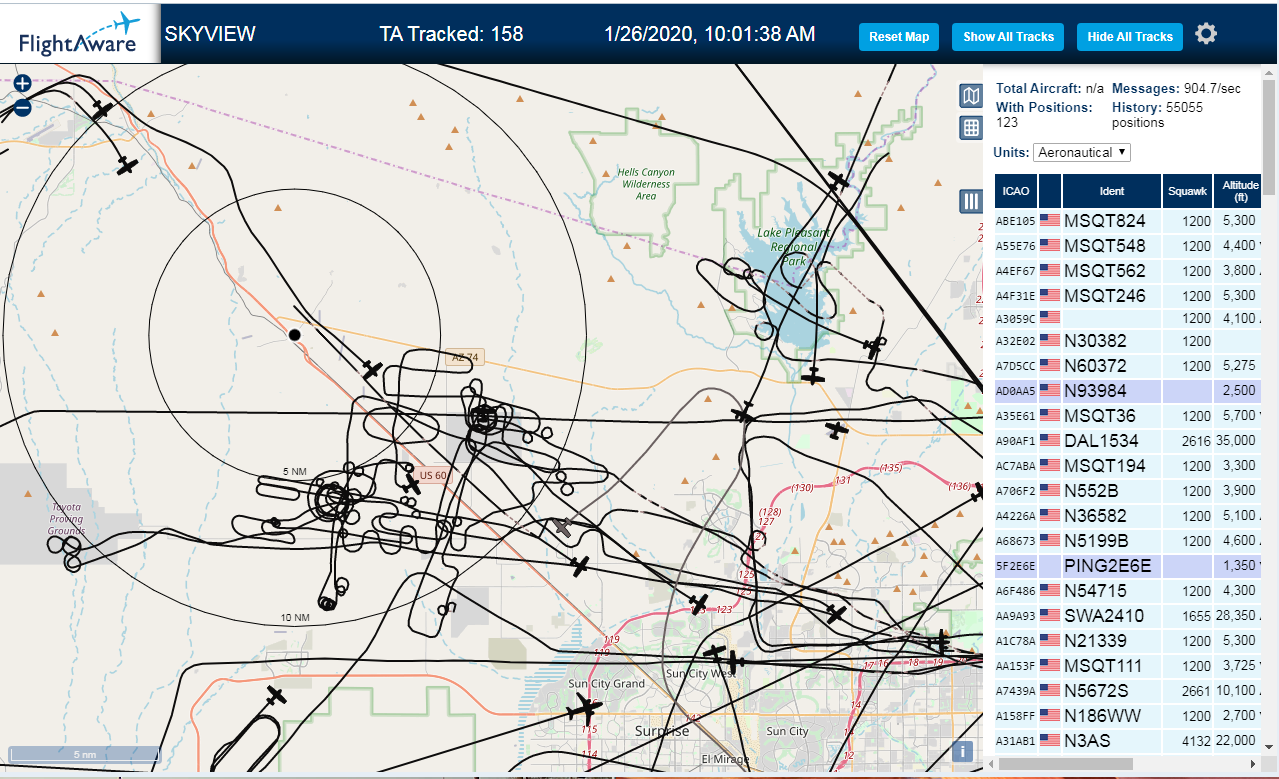Select the N5199B aircraft row
The width and height of the screenshot is (1279, 779).
click(x=1128, y=541)
